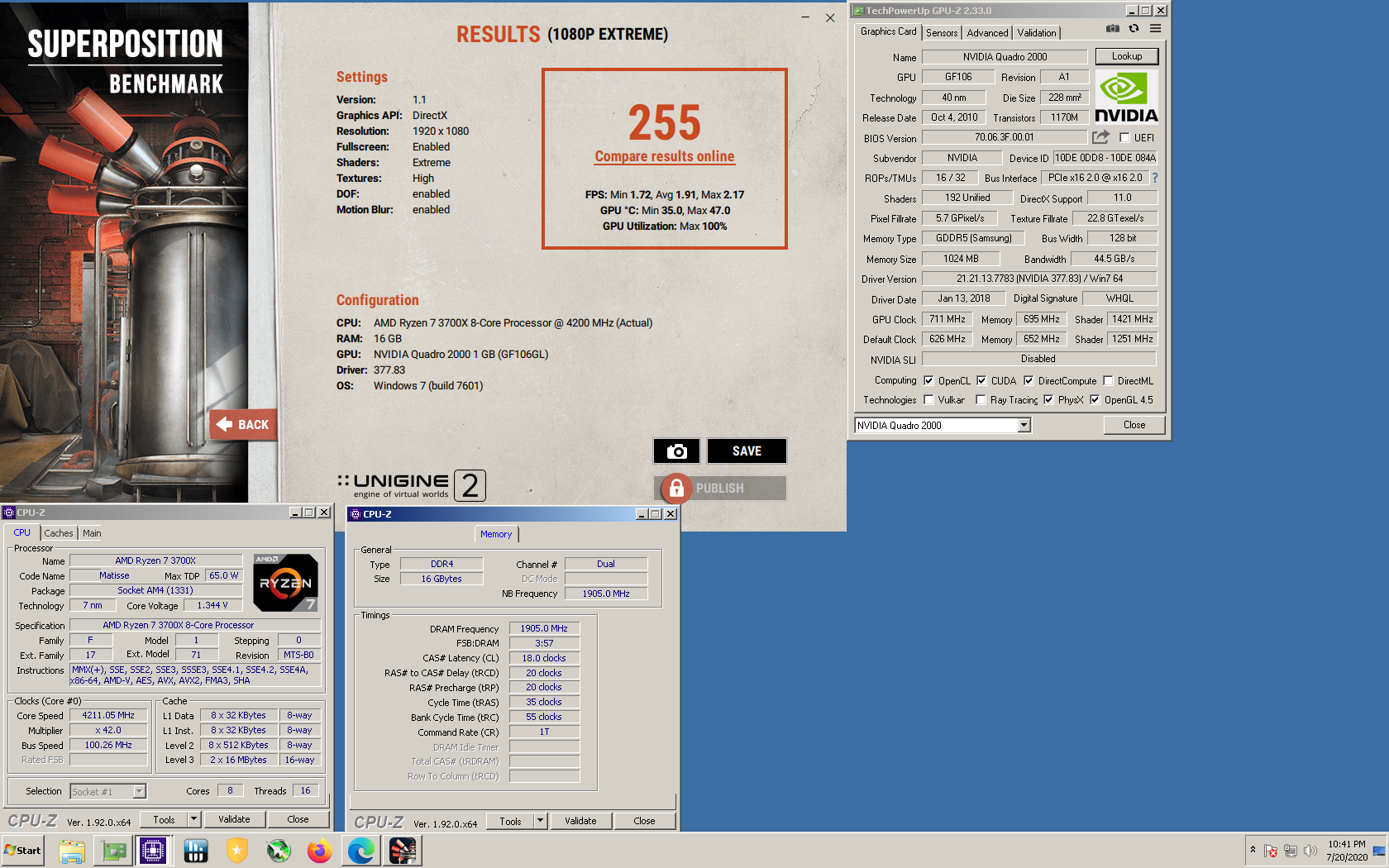1389x868 pixels.
Task: Expand the Tools arrow in CPU-Z processor window
Action: pos(193,819)
